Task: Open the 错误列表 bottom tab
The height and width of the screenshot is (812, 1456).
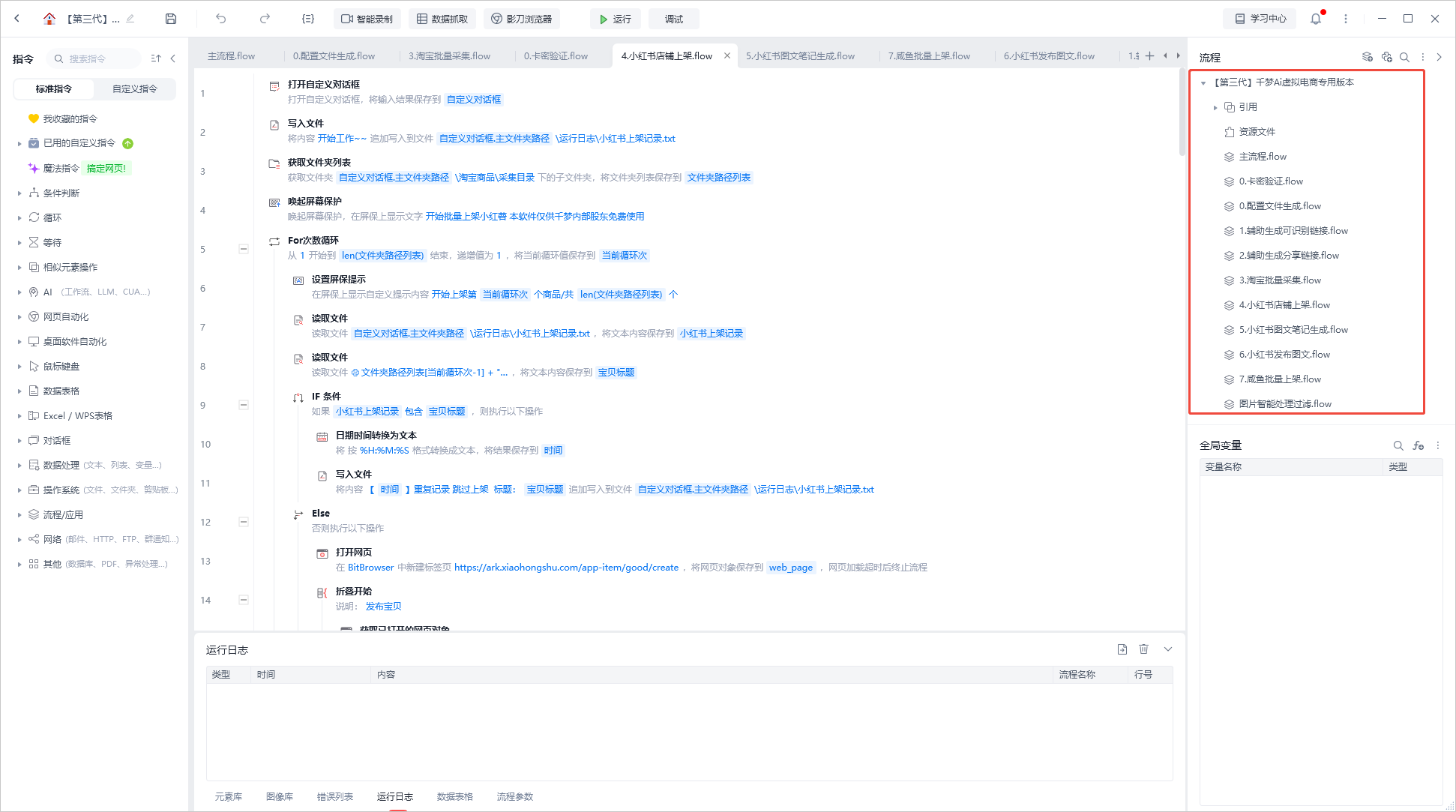Action: 334,796
